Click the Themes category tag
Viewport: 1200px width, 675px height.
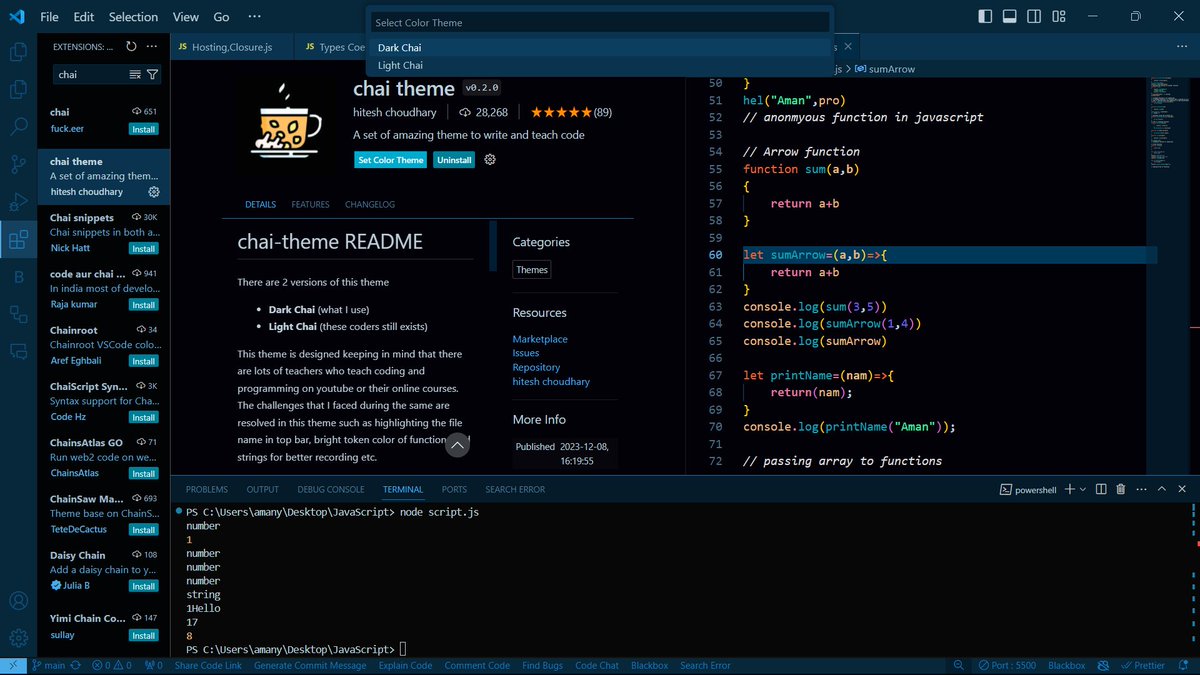coord(532,270)
